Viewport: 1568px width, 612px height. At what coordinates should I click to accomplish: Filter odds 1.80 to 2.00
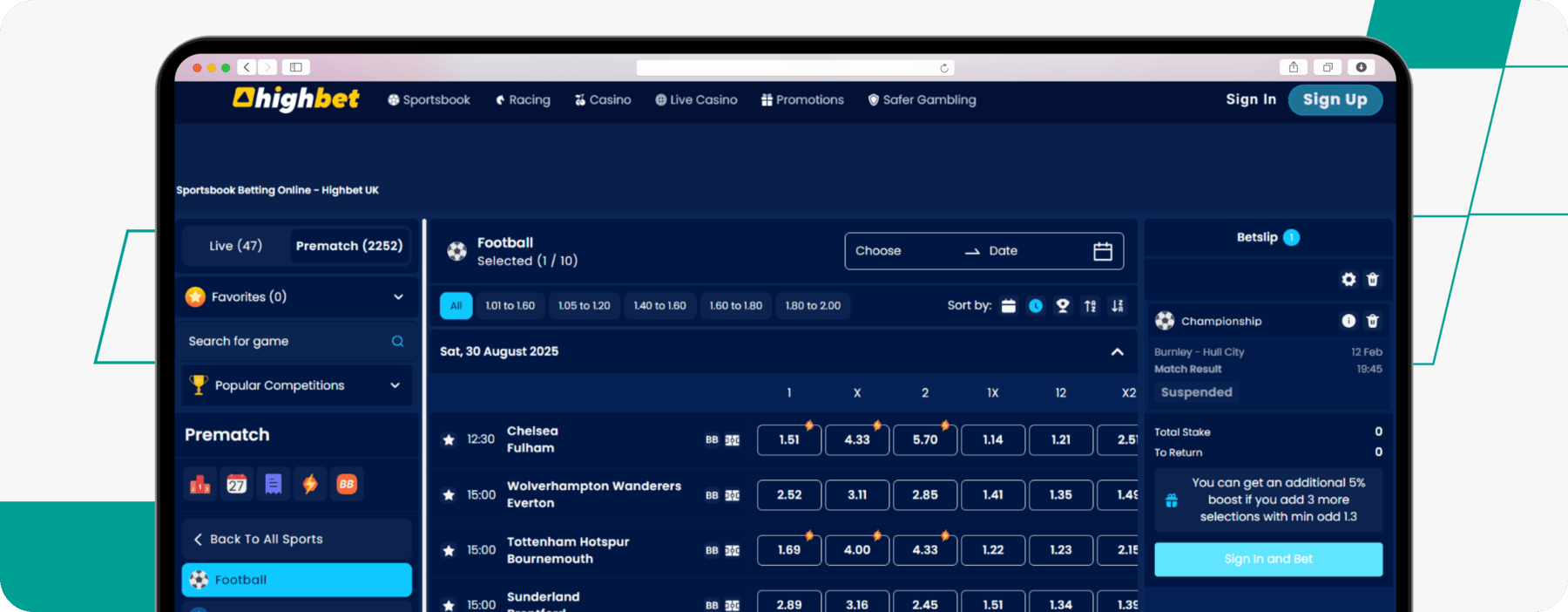click(x=814, y=306)
